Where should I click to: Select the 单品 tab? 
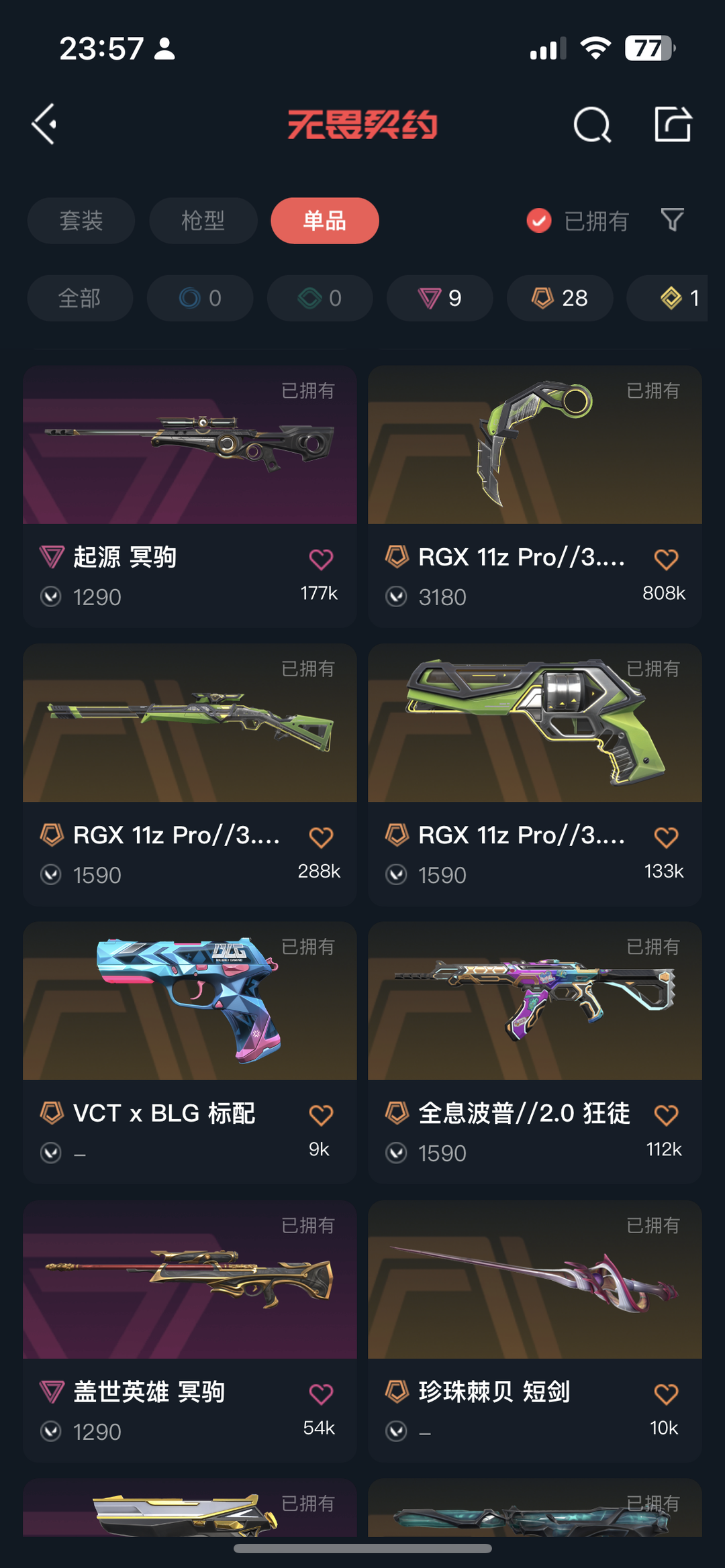[325, 221]
